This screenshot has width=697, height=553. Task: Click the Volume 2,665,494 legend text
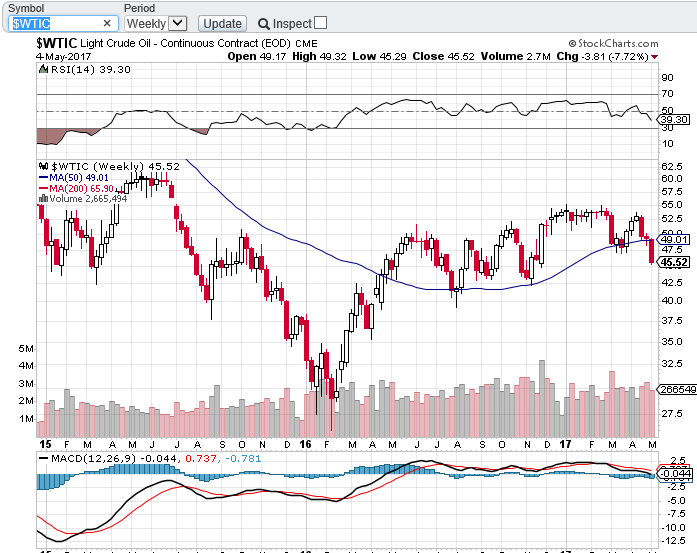point(88,198)
